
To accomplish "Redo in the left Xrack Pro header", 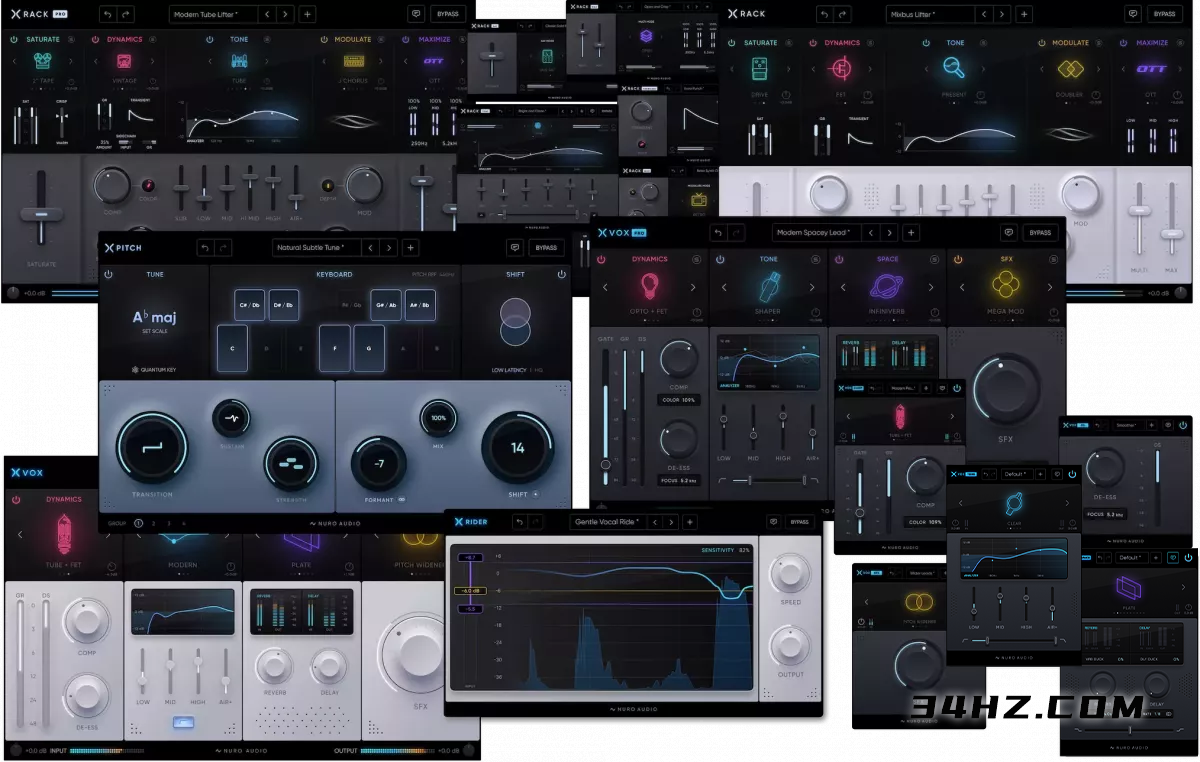I will coord(126,14).
